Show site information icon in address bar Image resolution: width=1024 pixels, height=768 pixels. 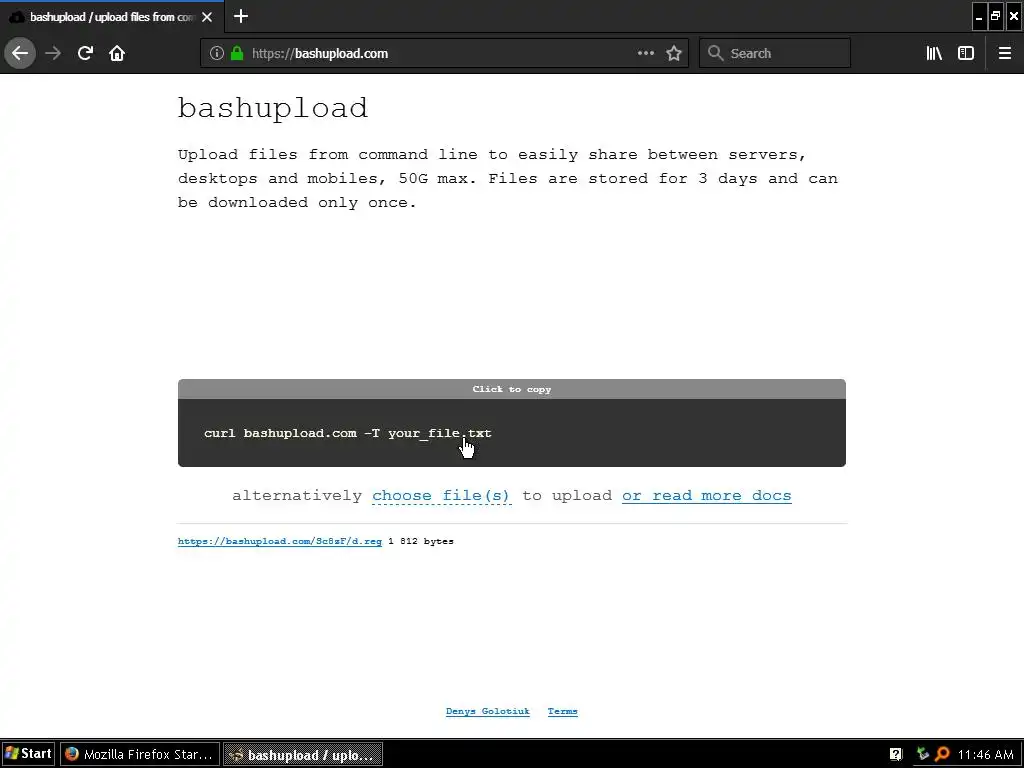[x=217, y=53]
